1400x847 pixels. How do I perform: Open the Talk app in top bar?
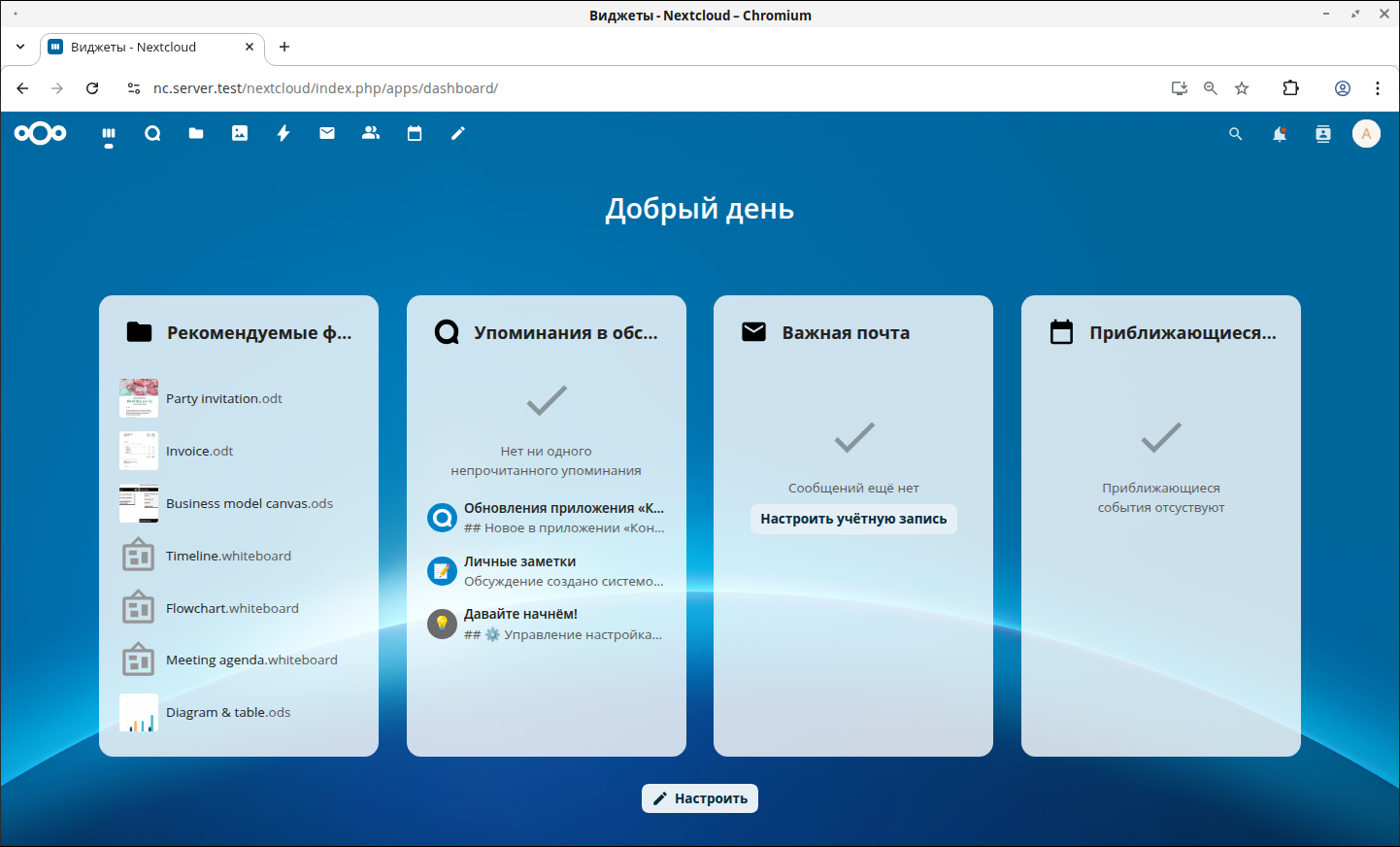tap(152, 134)
